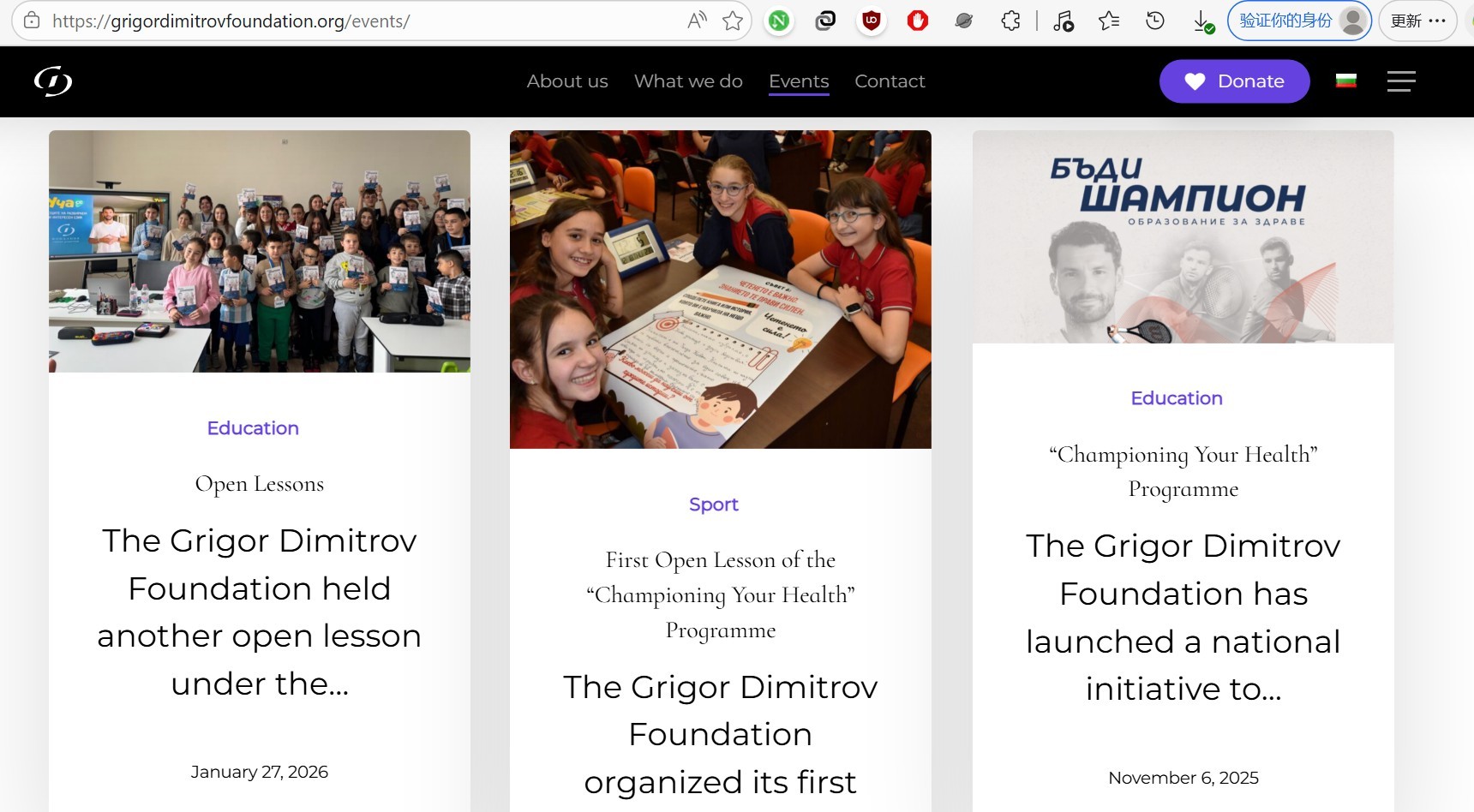Open 'organized its first' article headline
The width and height of the screenshot is (1474, 812).
coord(721,735)
